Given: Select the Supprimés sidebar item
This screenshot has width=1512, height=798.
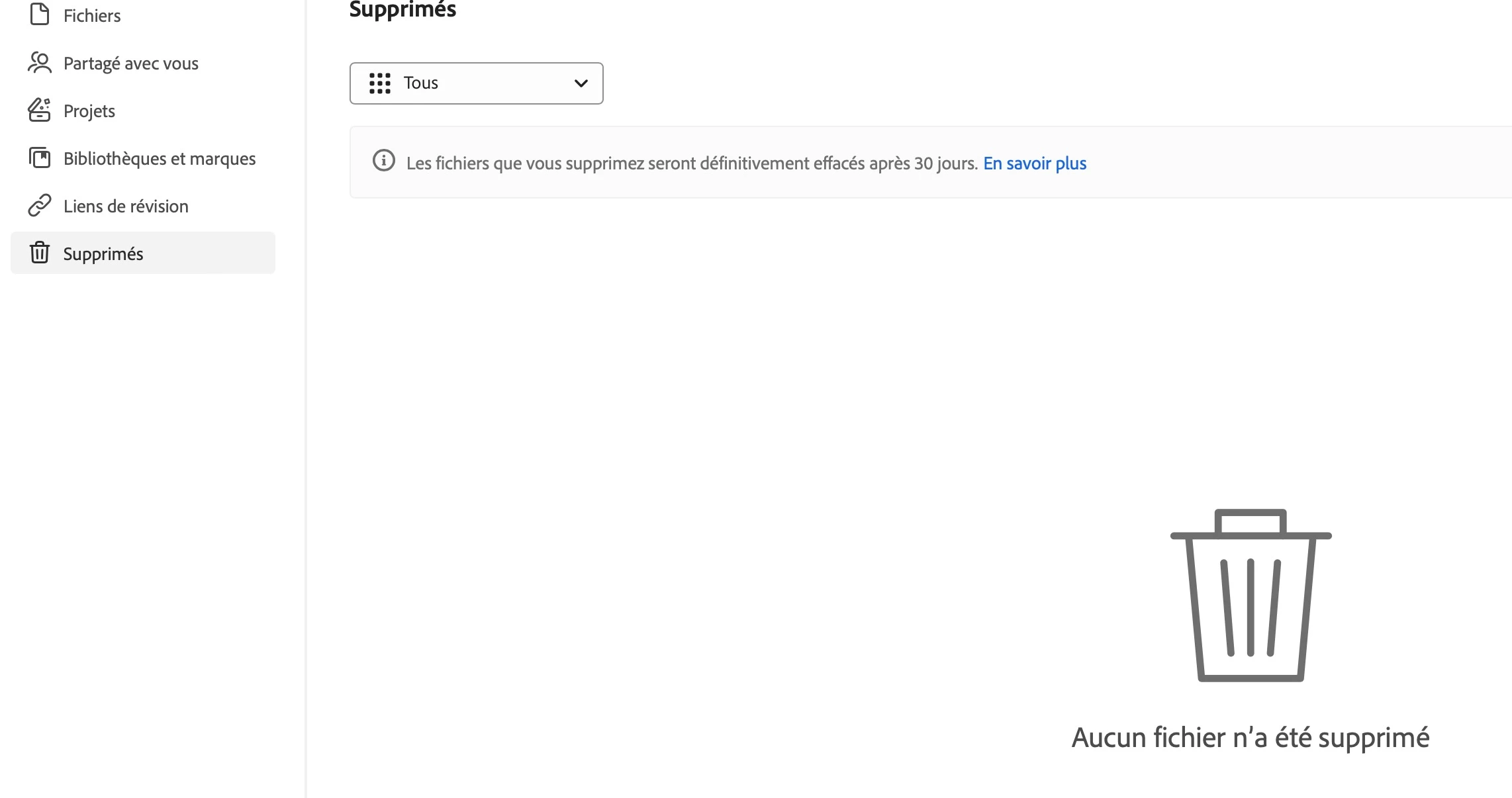Looking at the screenshot, I should 103,254.
